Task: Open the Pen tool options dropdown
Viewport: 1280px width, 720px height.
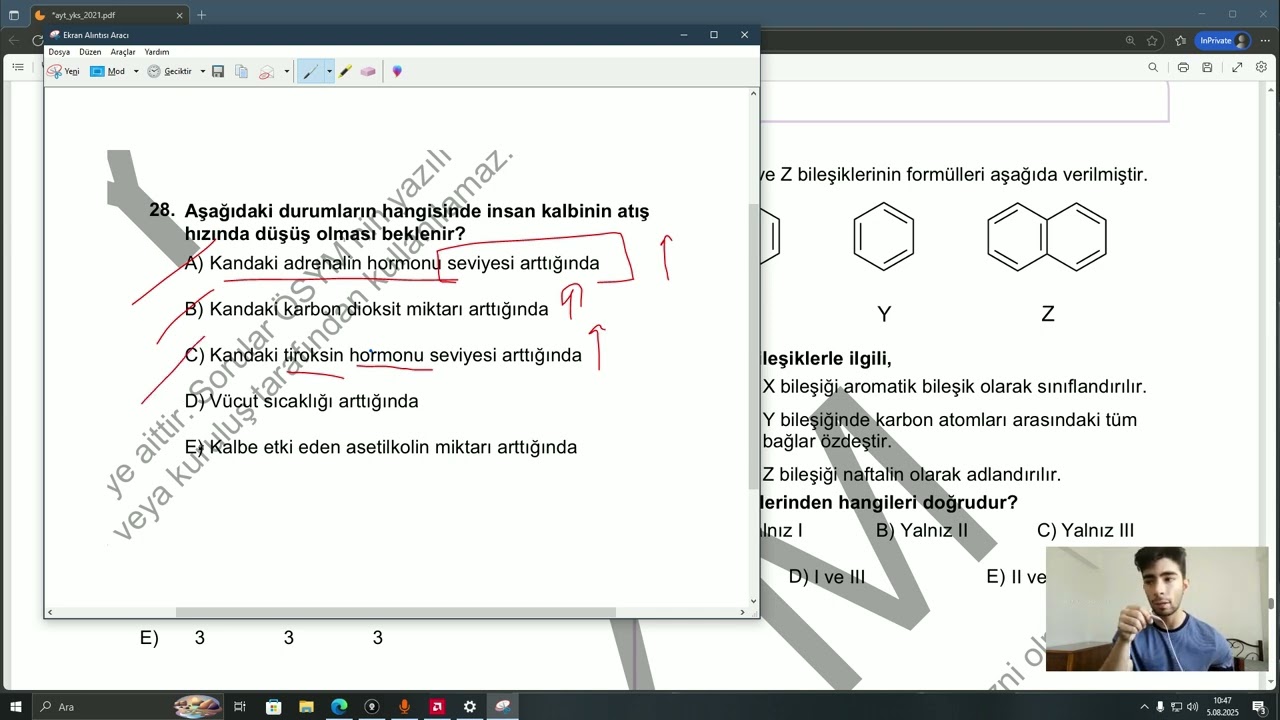Action: coord(329,71)
